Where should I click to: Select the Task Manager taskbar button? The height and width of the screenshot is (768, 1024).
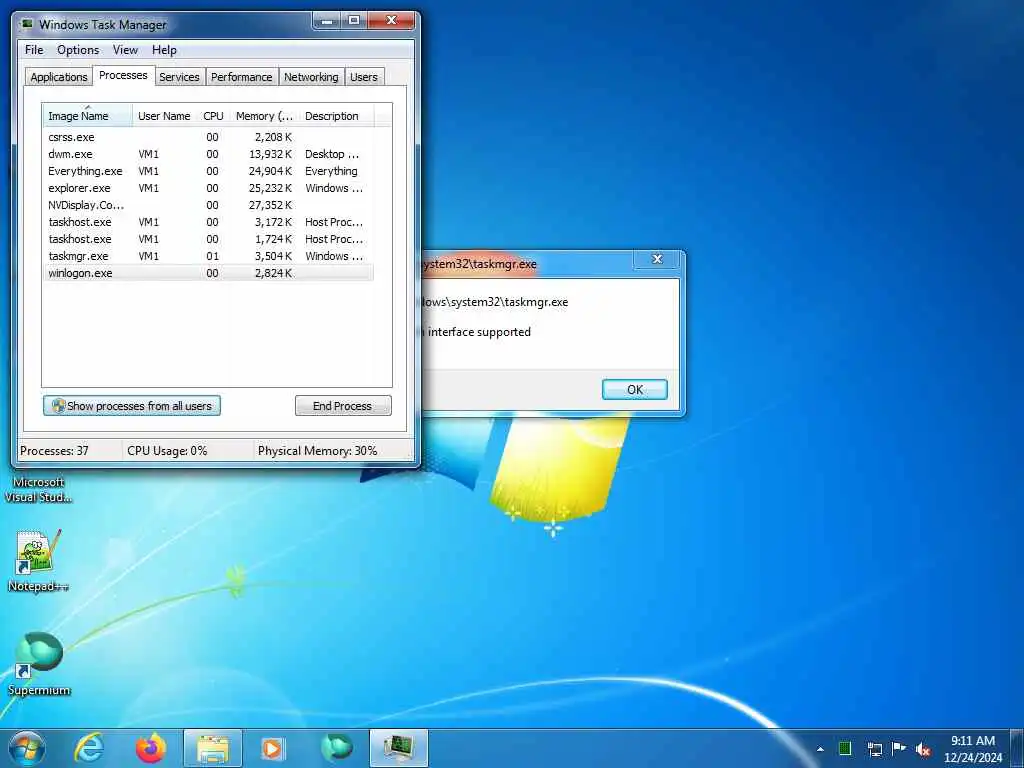[x=398, y=748]
